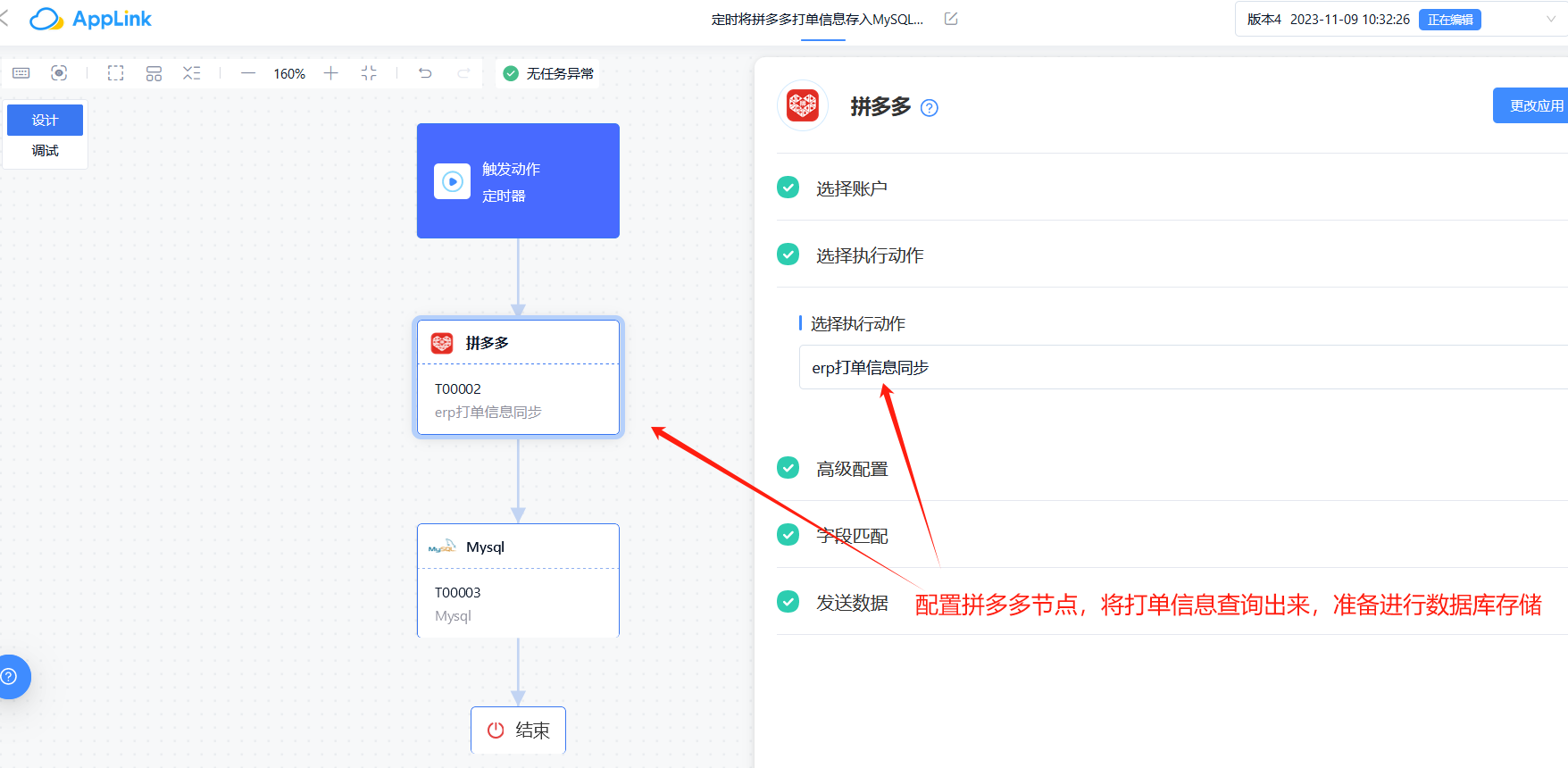Click the 无任务异常 status indicator
Screen dimensions: 1568x768
click(548, 73)
